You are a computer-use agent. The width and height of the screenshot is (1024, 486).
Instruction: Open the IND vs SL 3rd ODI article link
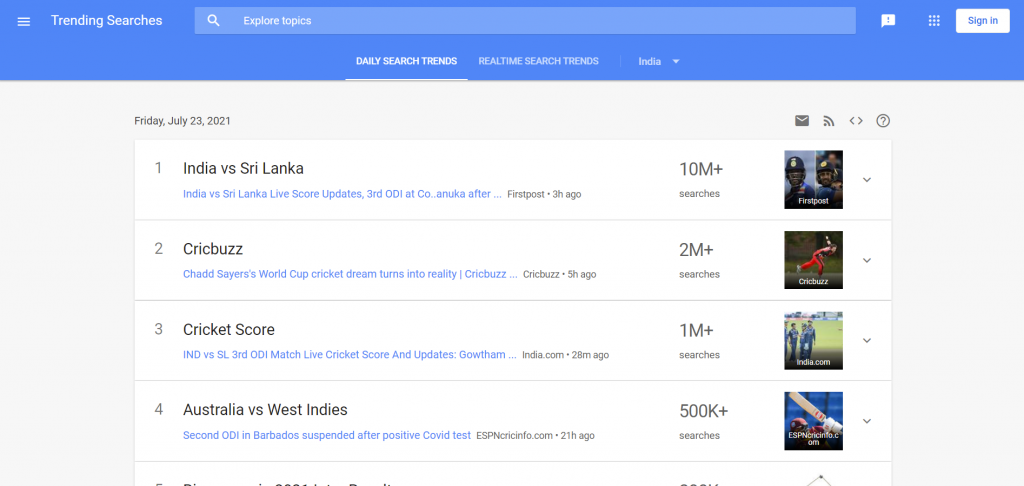tap(349, 355)
